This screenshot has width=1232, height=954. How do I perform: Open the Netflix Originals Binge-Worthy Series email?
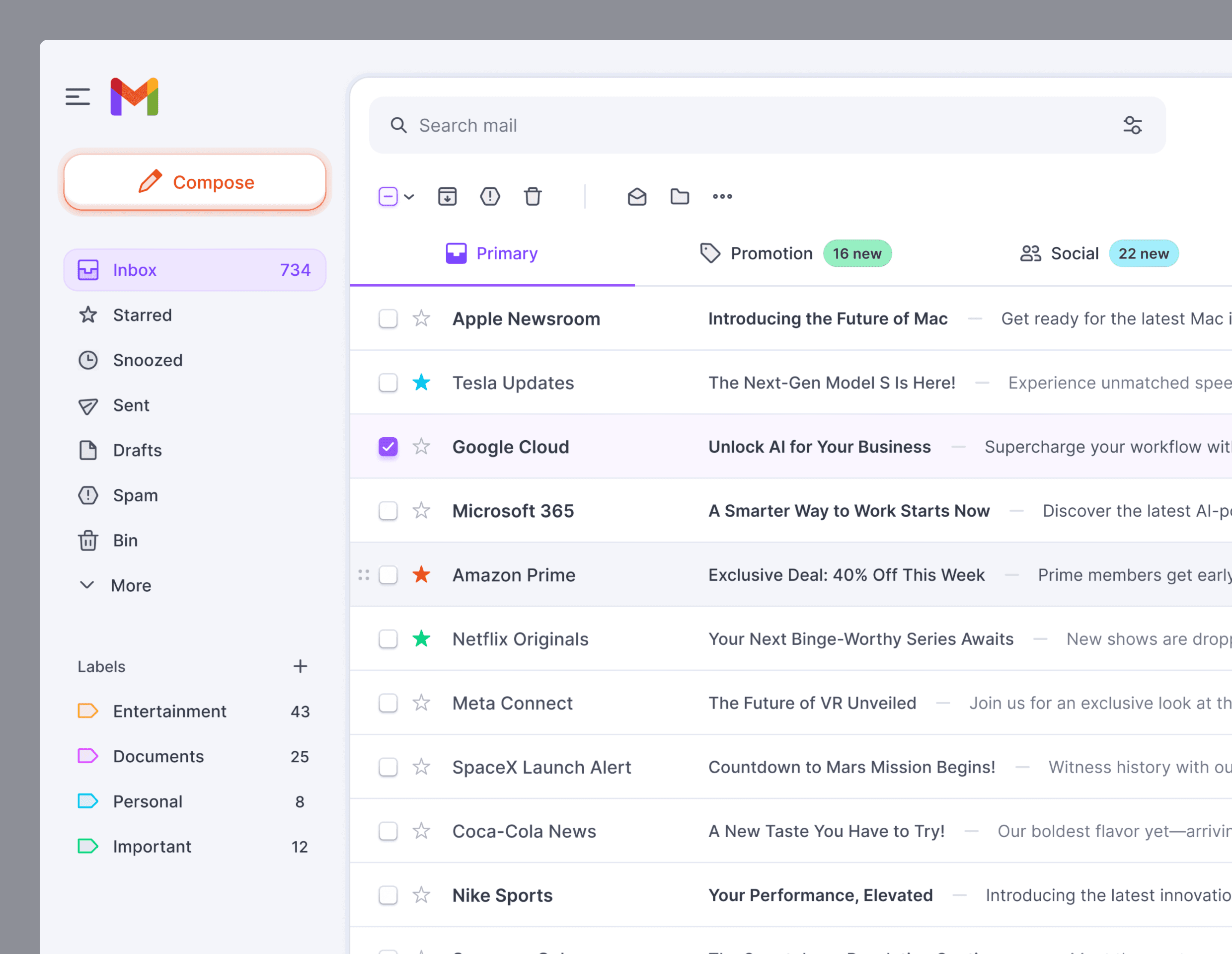pyautogui.click(x=791, y=639)
